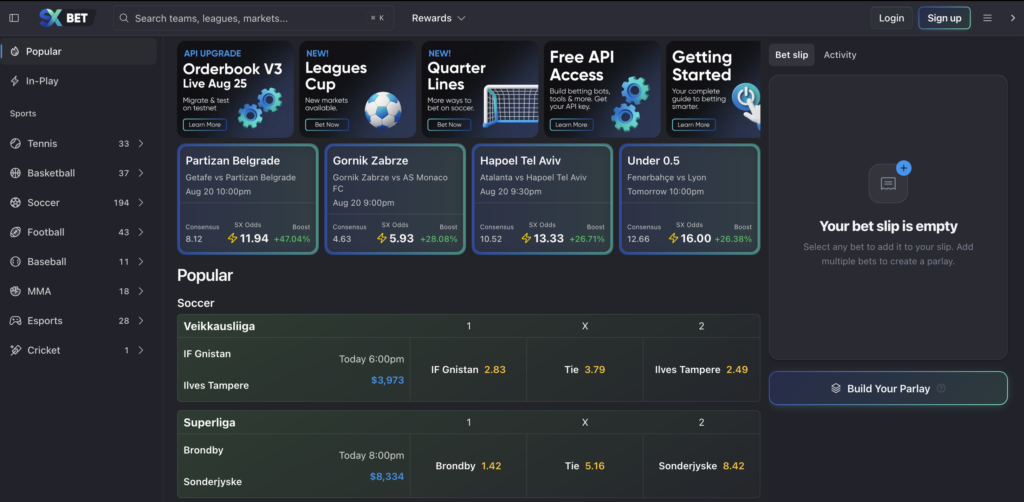Bet on Tie at 5.16
This screenshot has height=502, width=1024.
584,466
